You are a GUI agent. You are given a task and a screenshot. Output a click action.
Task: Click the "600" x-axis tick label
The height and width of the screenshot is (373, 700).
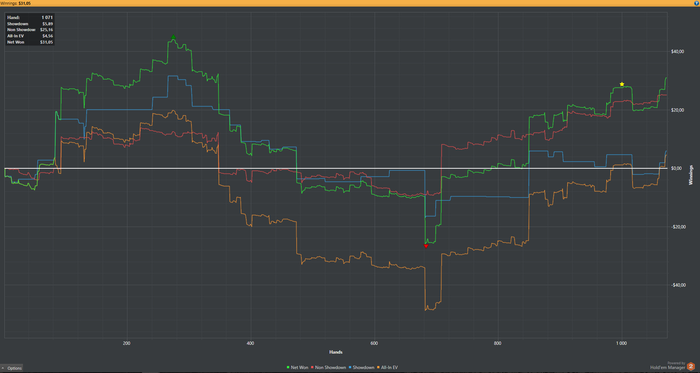pyautogui.click(x=374, y=343)
